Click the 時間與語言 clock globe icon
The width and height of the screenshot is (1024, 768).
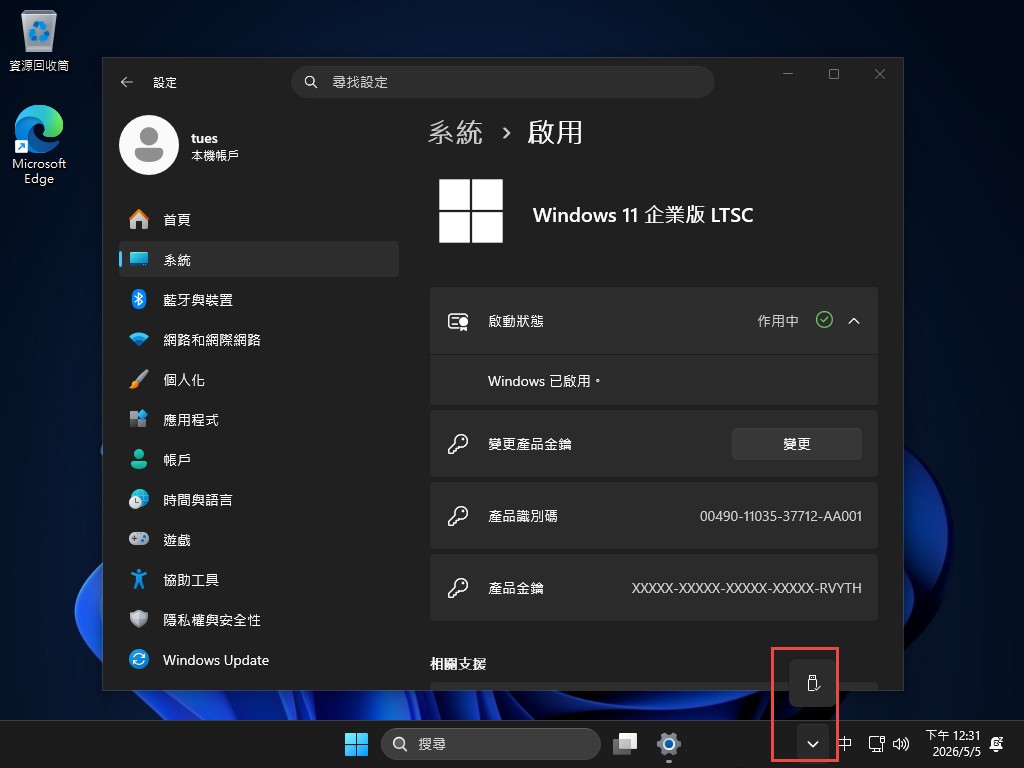tap(138, 500)
